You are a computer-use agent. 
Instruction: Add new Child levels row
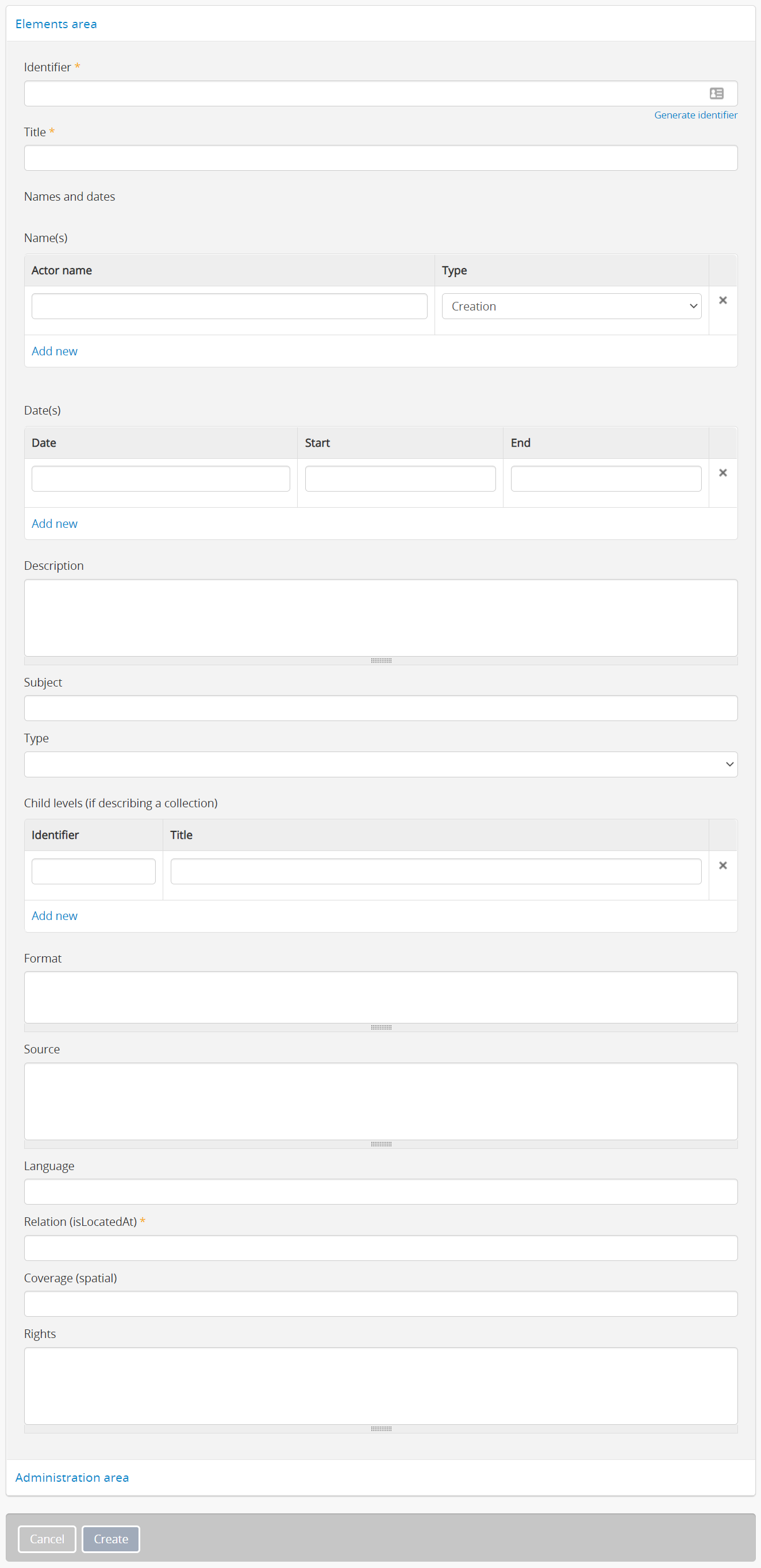(54, 915)
